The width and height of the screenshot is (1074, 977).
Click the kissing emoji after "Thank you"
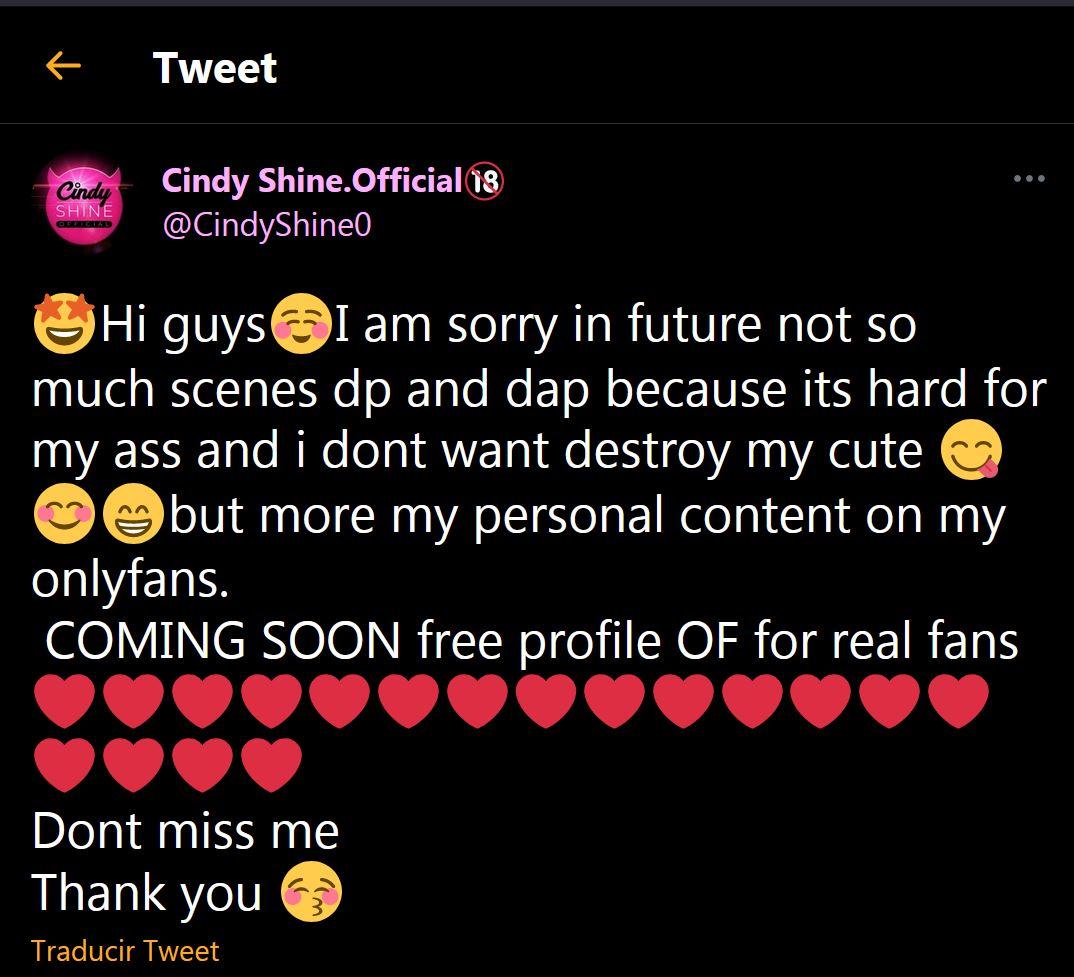tap(312, 893)
